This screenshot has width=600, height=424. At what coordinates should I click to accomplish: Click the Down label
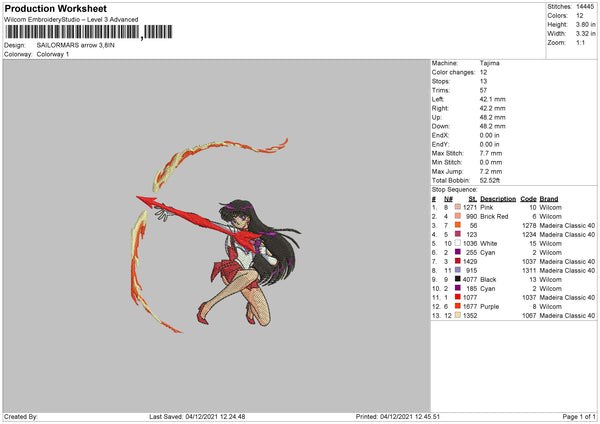tap(441, 126)
